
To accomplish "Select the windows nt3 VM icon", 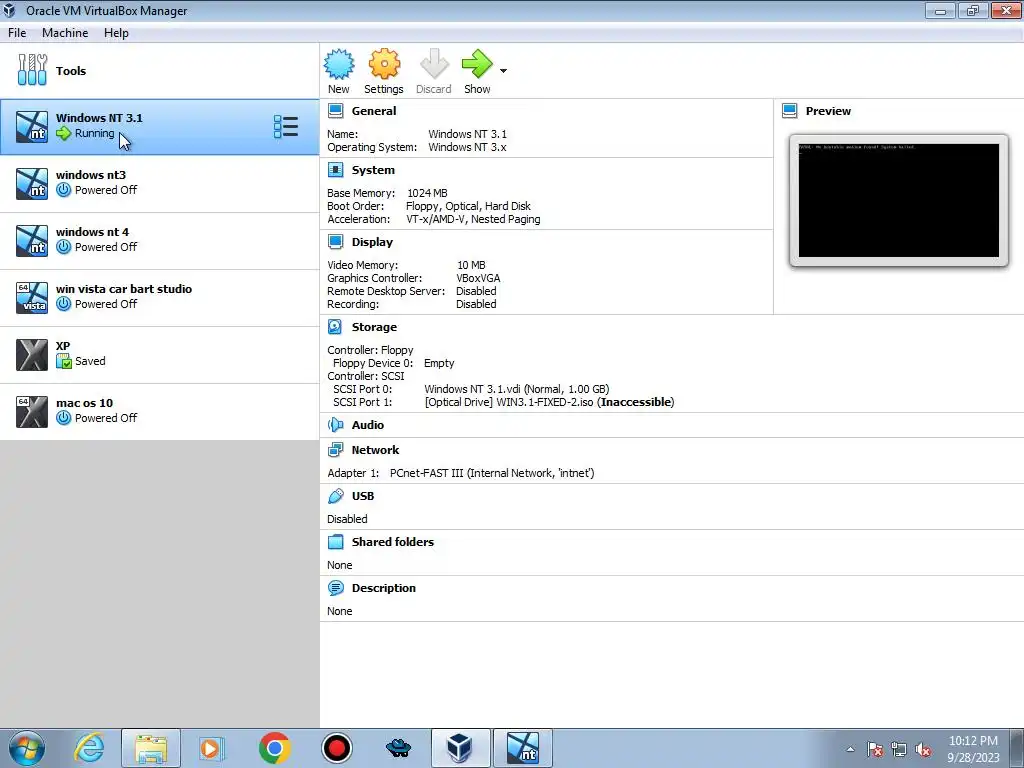I will pyautogui.click(x=32, y=184).
